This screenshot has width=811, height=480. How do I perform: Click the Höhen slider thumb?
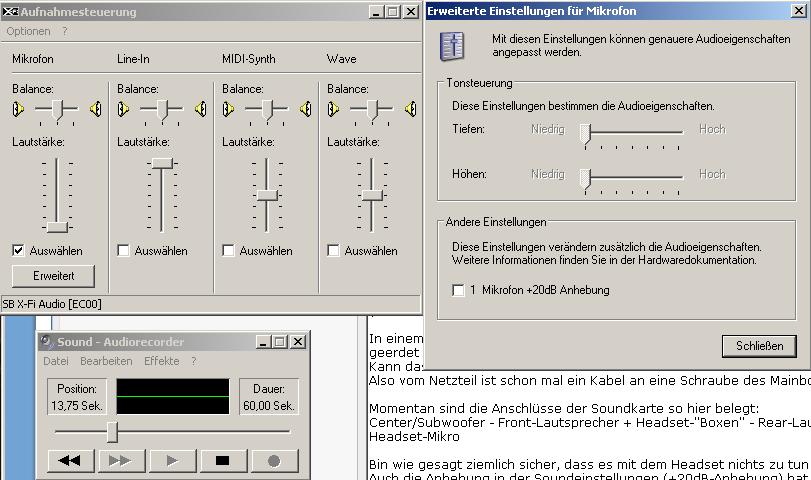(585, 178)
